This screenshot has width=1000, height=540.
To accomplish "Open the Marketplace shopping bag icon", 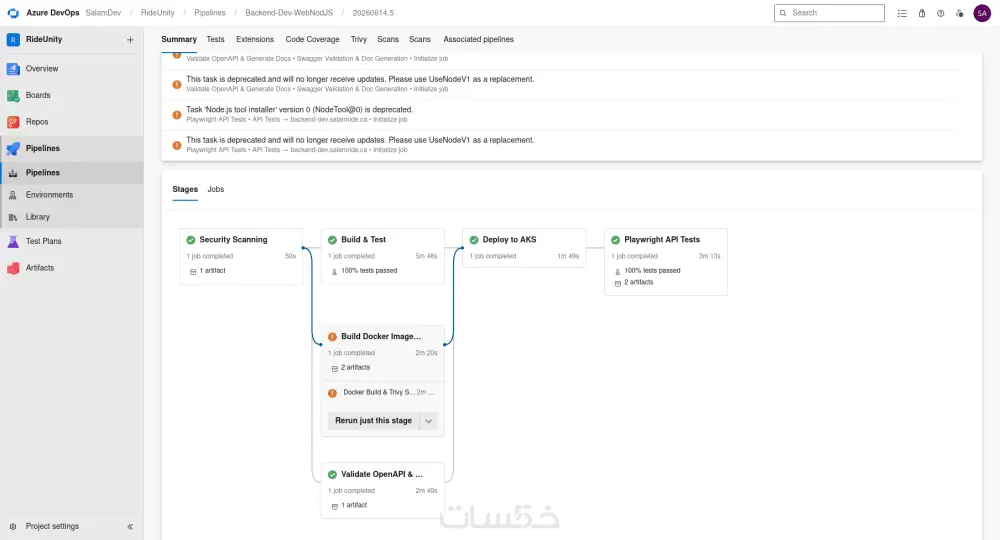I will tap(922, 13).
